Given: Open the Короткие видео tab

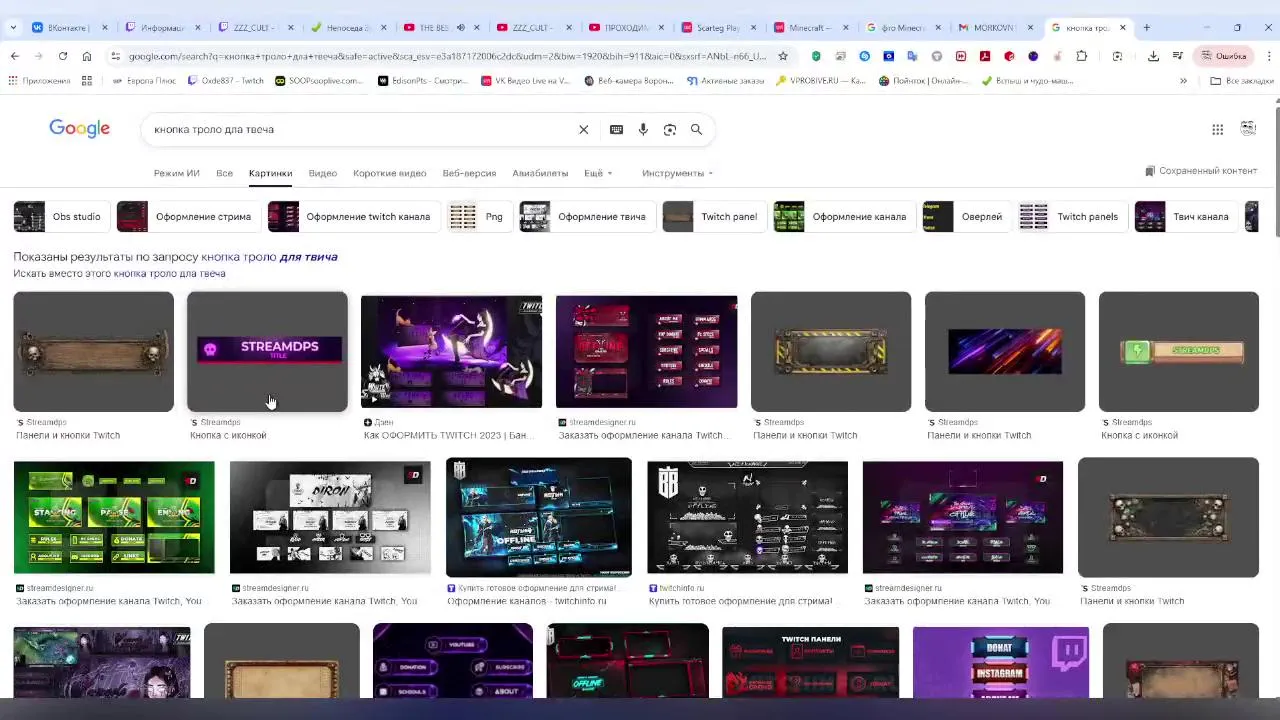Looking at the screenshot, I should (x=389, y=173).
